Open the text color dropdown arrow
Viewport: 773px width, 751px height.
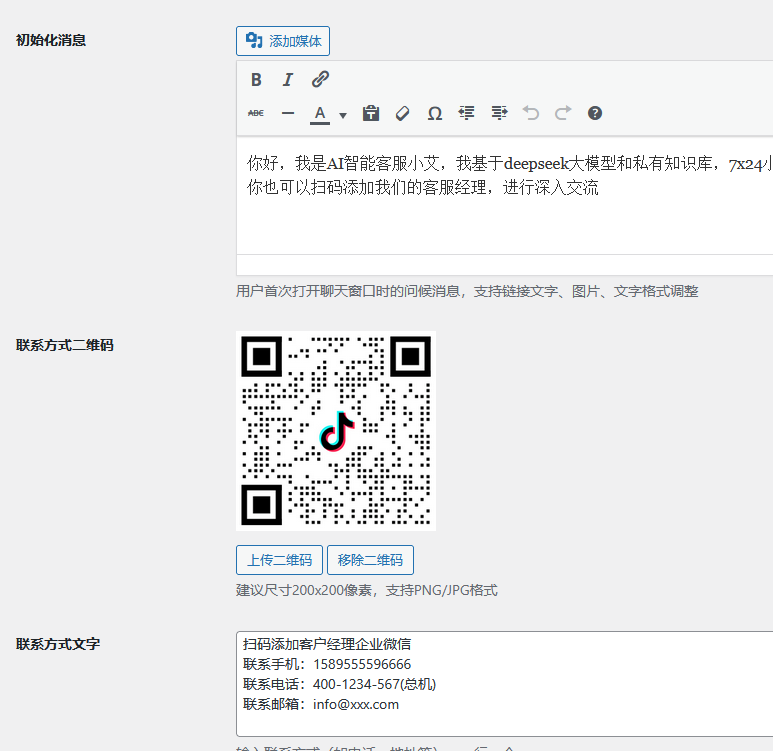click(x=343, y=115)
